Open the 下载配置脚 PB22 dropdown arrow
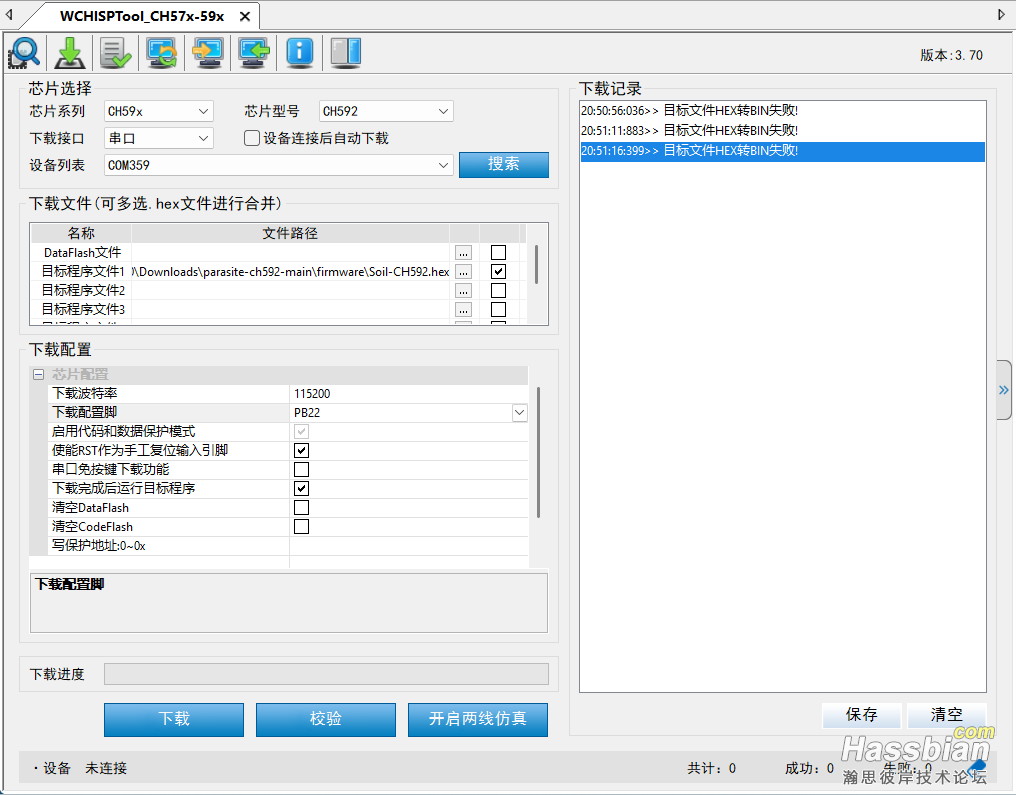 (520, 413)
